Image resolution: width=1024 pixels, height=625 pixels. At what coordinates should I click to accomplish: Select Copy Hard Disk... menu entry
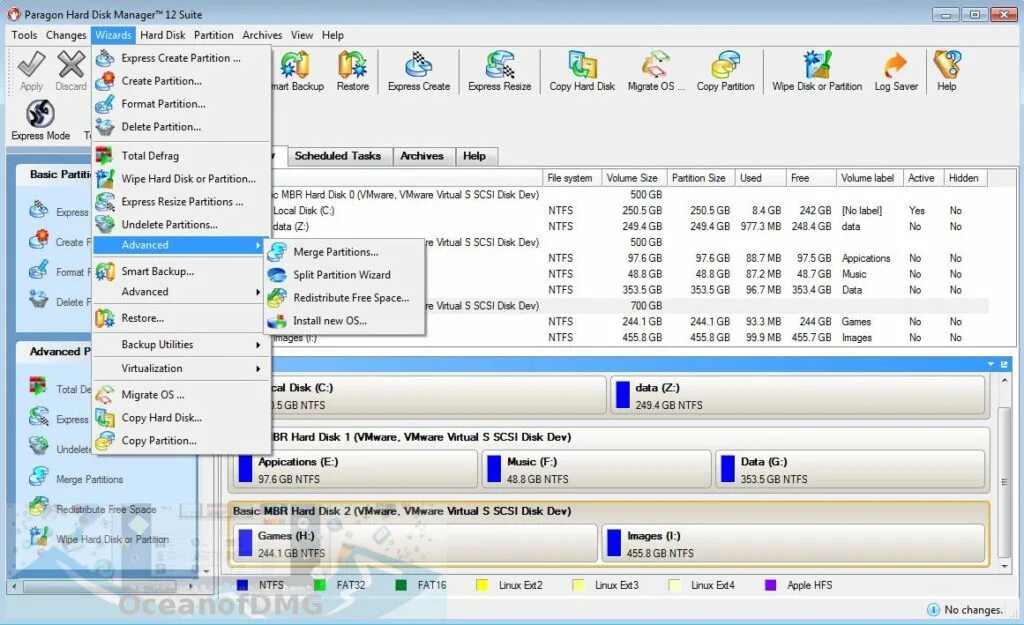182,417
